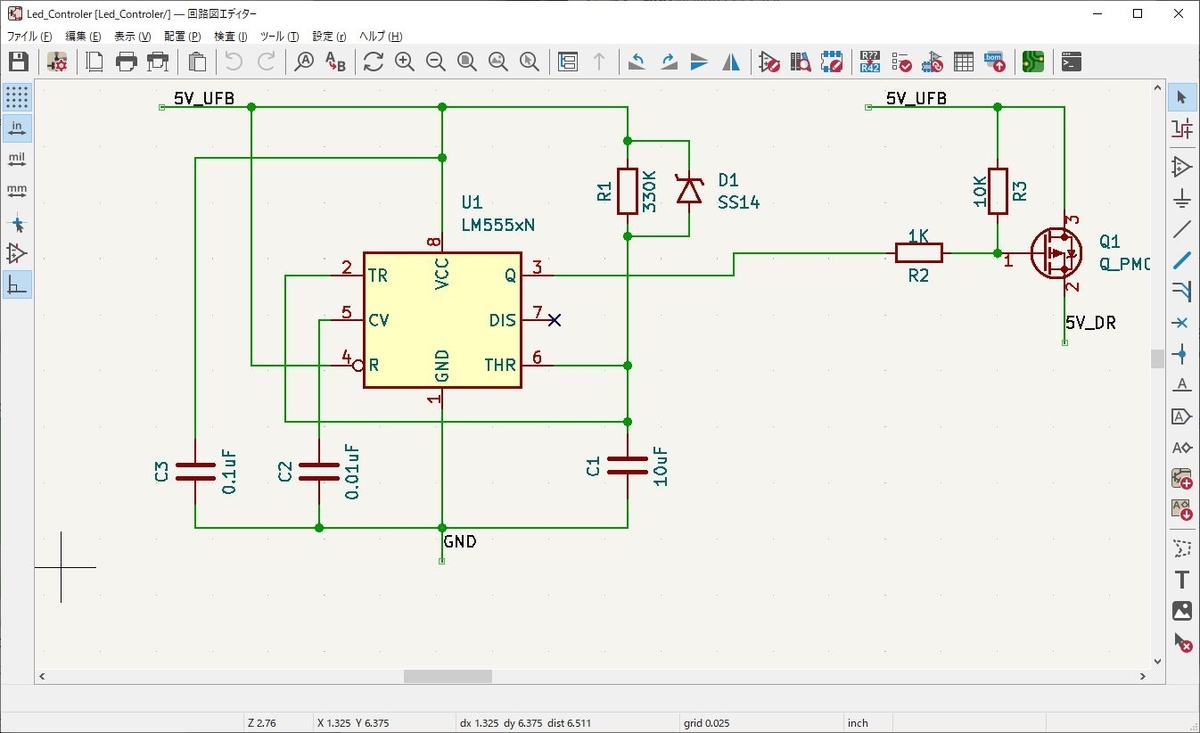This screenshot has height=733, width=1200.
Task: Click the horizontal scrollbar thumb
Action: coord(448,676)
